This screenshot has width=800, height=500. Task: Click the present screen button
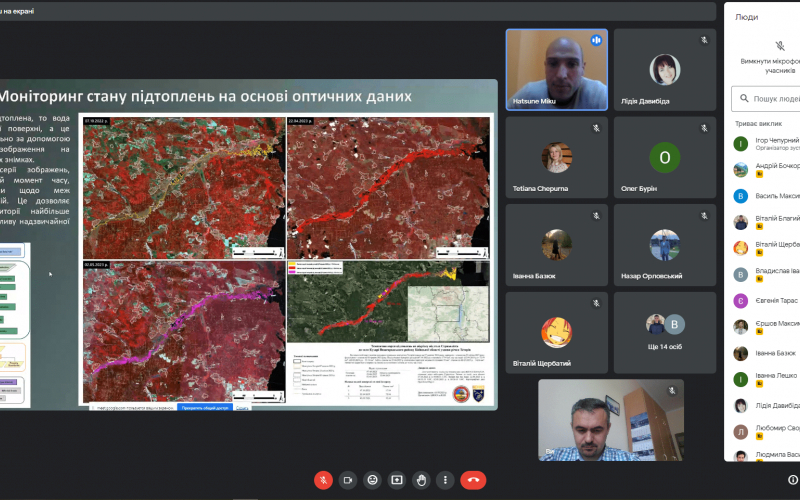click(397, 480)
